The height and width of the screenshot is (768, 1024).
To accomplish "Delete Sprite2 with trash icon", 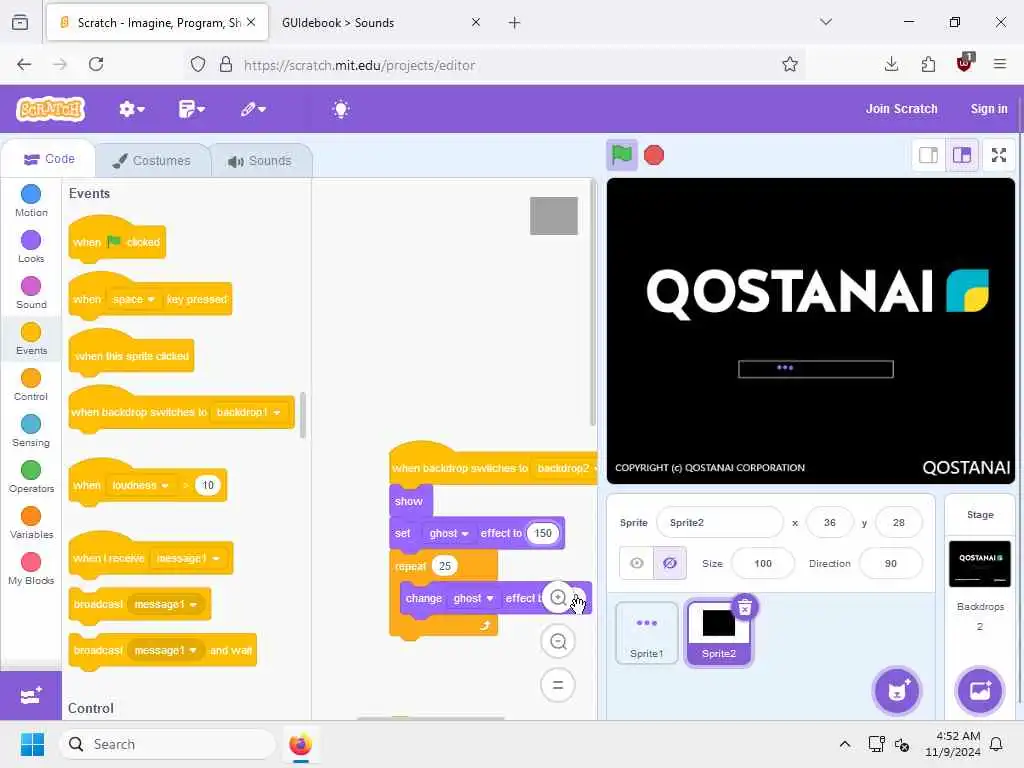I will pos(744,608).
